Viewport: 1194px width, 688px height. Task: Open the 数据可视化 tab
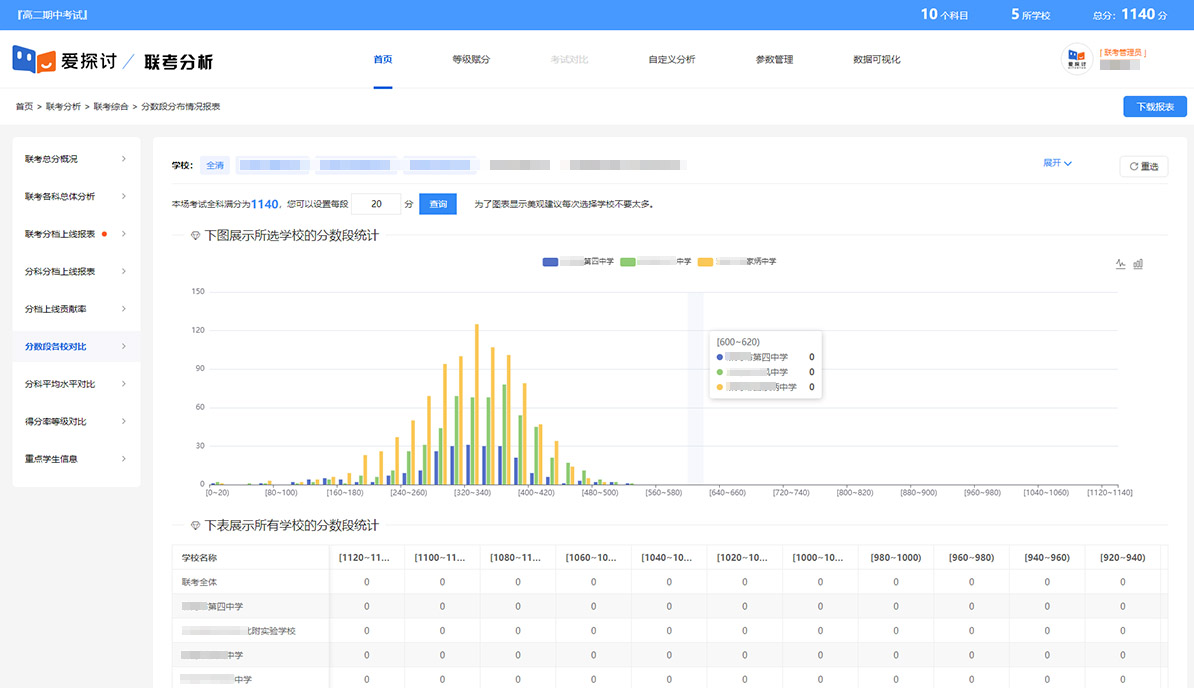876,60
